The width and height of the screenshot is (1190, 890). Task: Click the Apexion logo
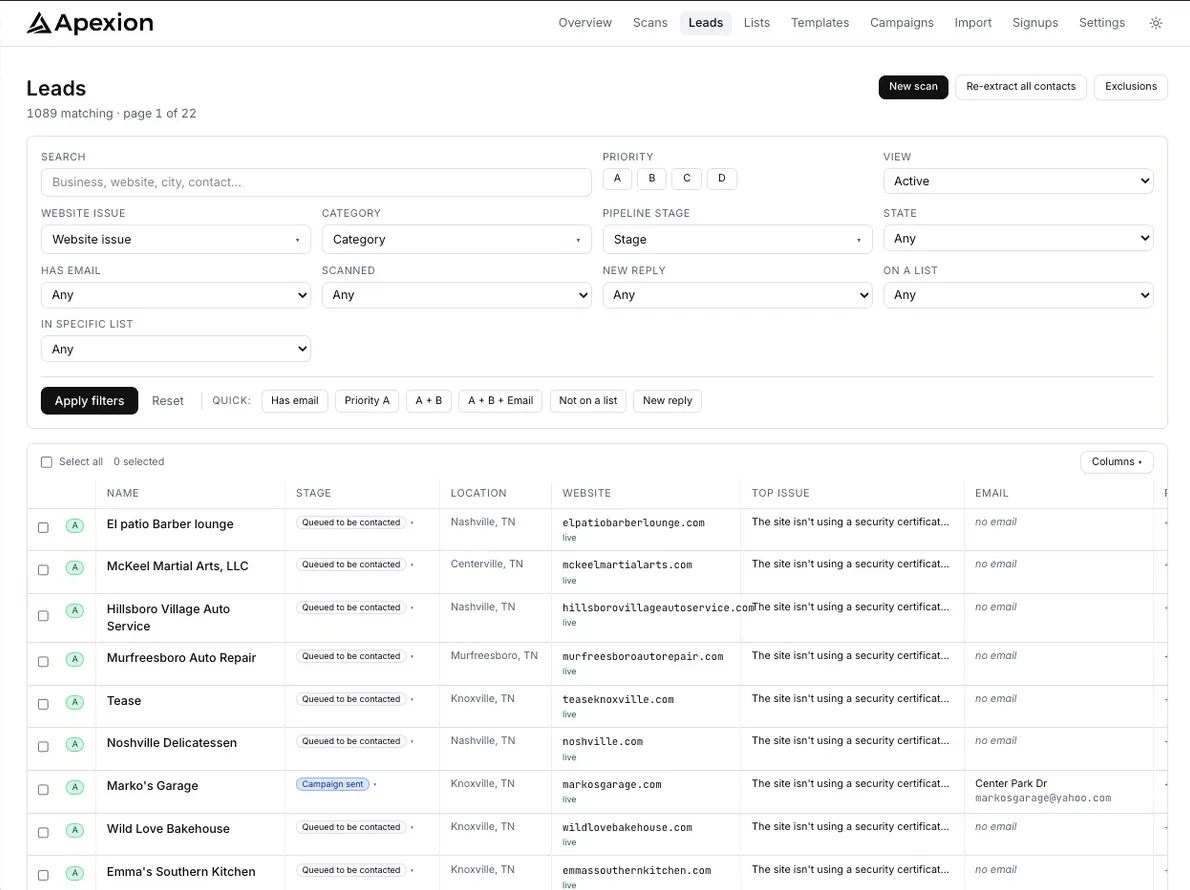[x=90, y=23]
